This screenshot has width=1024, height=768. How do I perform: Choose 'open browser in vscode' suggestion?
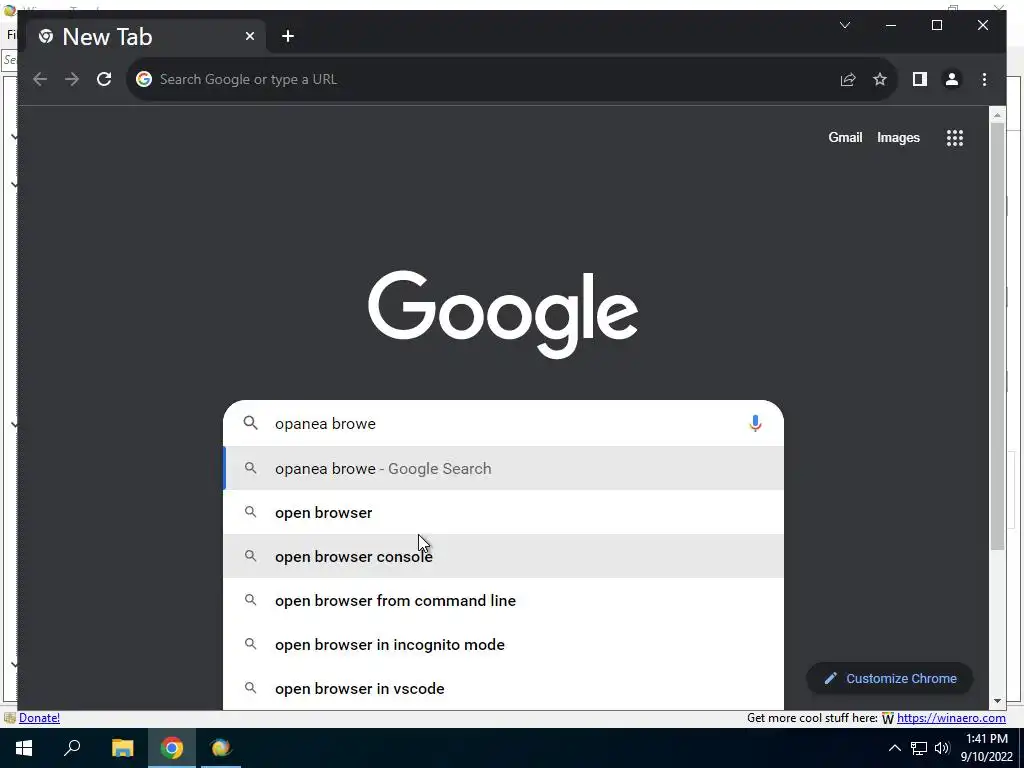click(503, 688)
